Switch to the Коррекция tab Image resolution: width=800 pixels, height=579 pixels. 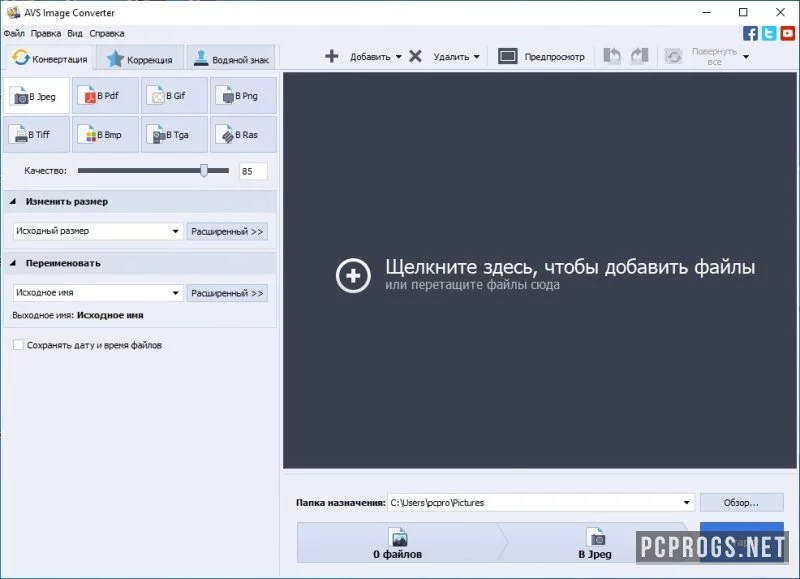[x=139, y=59]
